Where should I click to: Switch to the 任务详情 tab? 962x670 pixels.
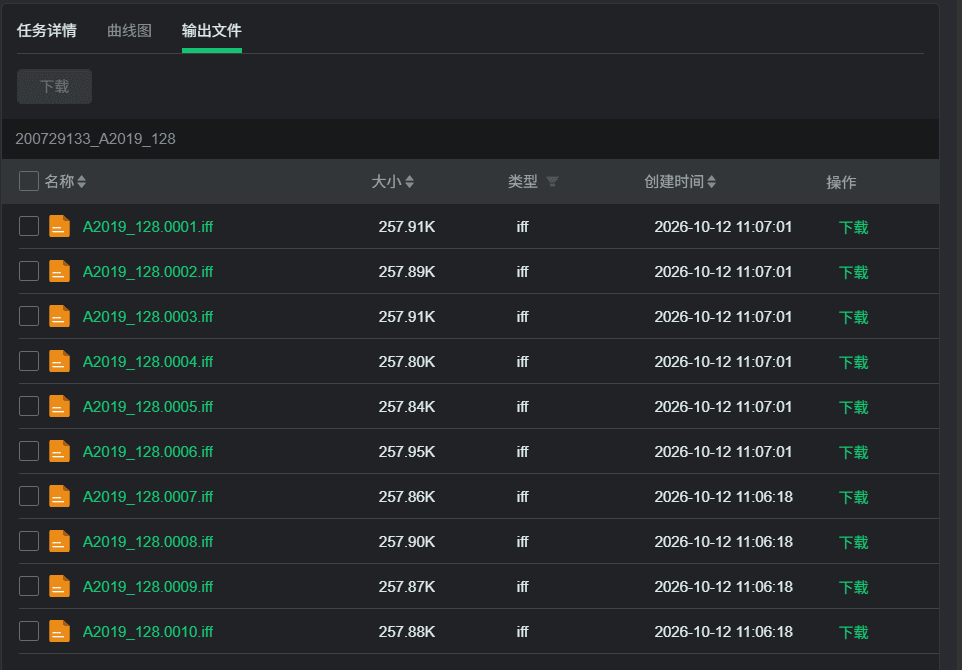click(47, 31)
